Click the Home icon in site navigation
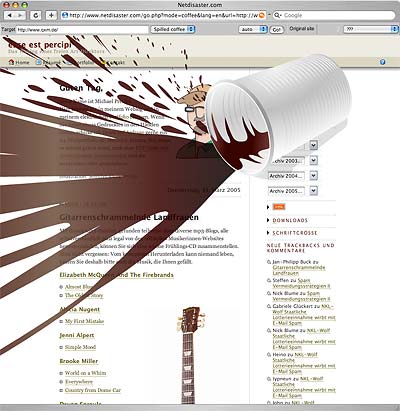 coord(11,62)
